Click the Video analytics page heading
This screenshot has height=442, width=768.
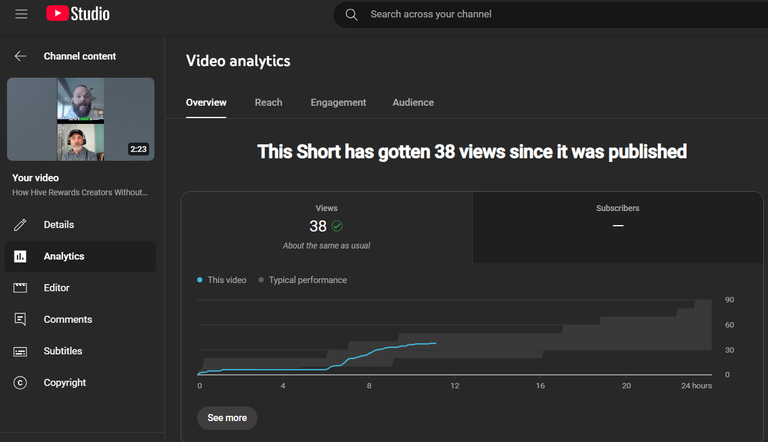point(238,61)
